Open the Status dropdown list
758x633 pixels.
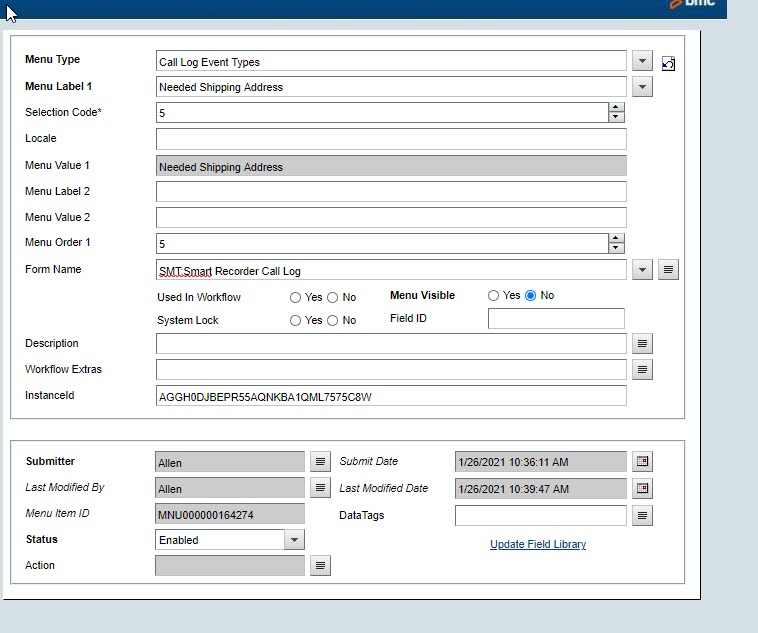(293, 540)
